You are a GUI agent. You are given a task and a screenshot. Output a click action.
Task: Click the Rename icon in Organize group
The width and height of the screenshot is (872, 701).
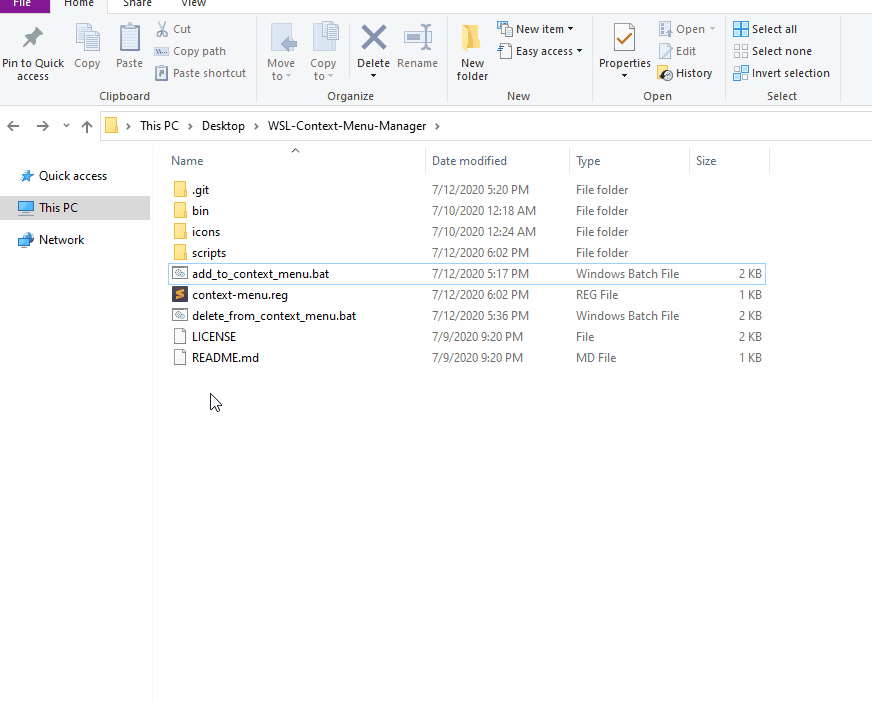tap(418, 38)
